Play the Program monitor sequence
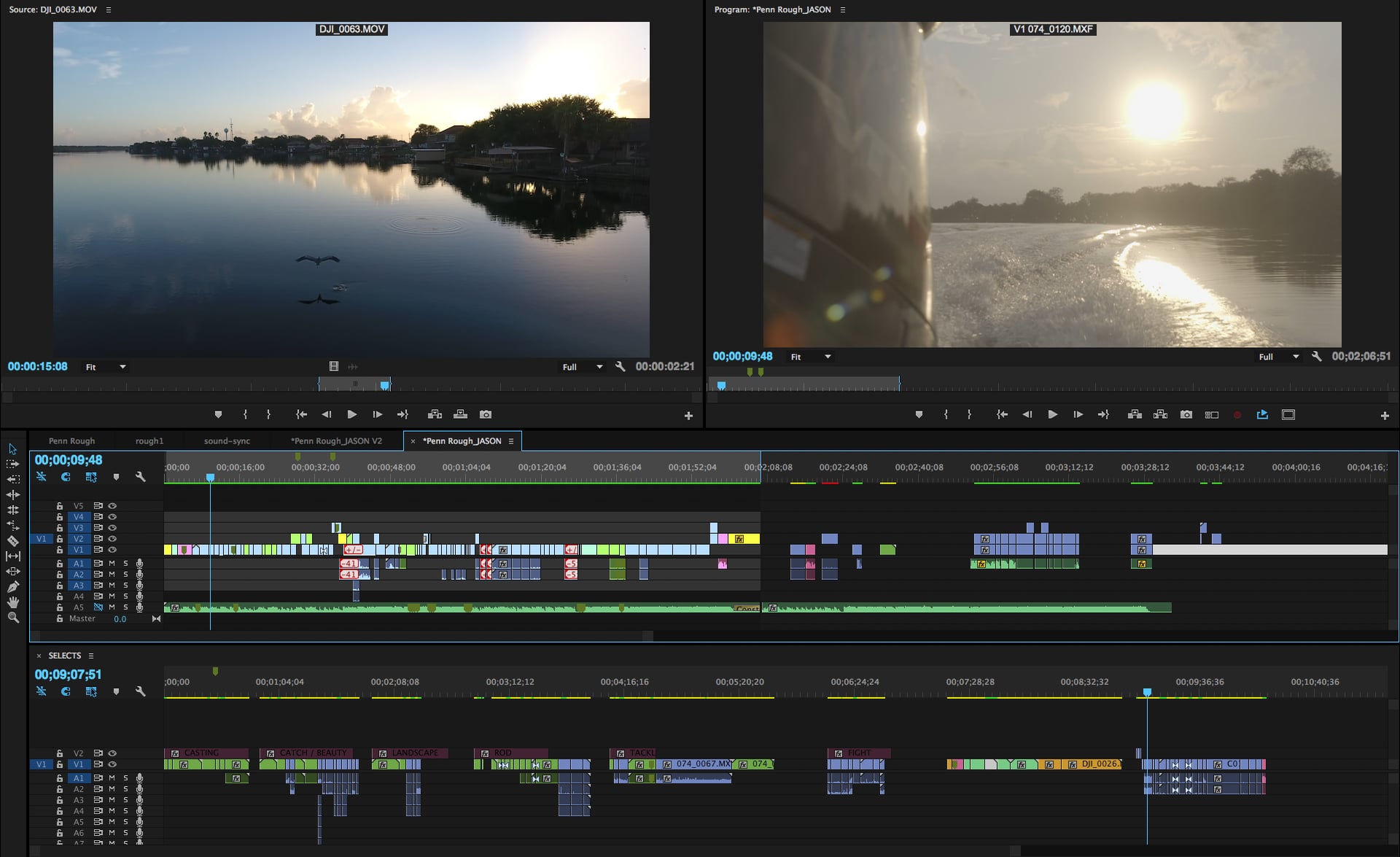The height and width of the screenshot is (857, 1400). click(1052, 414)
